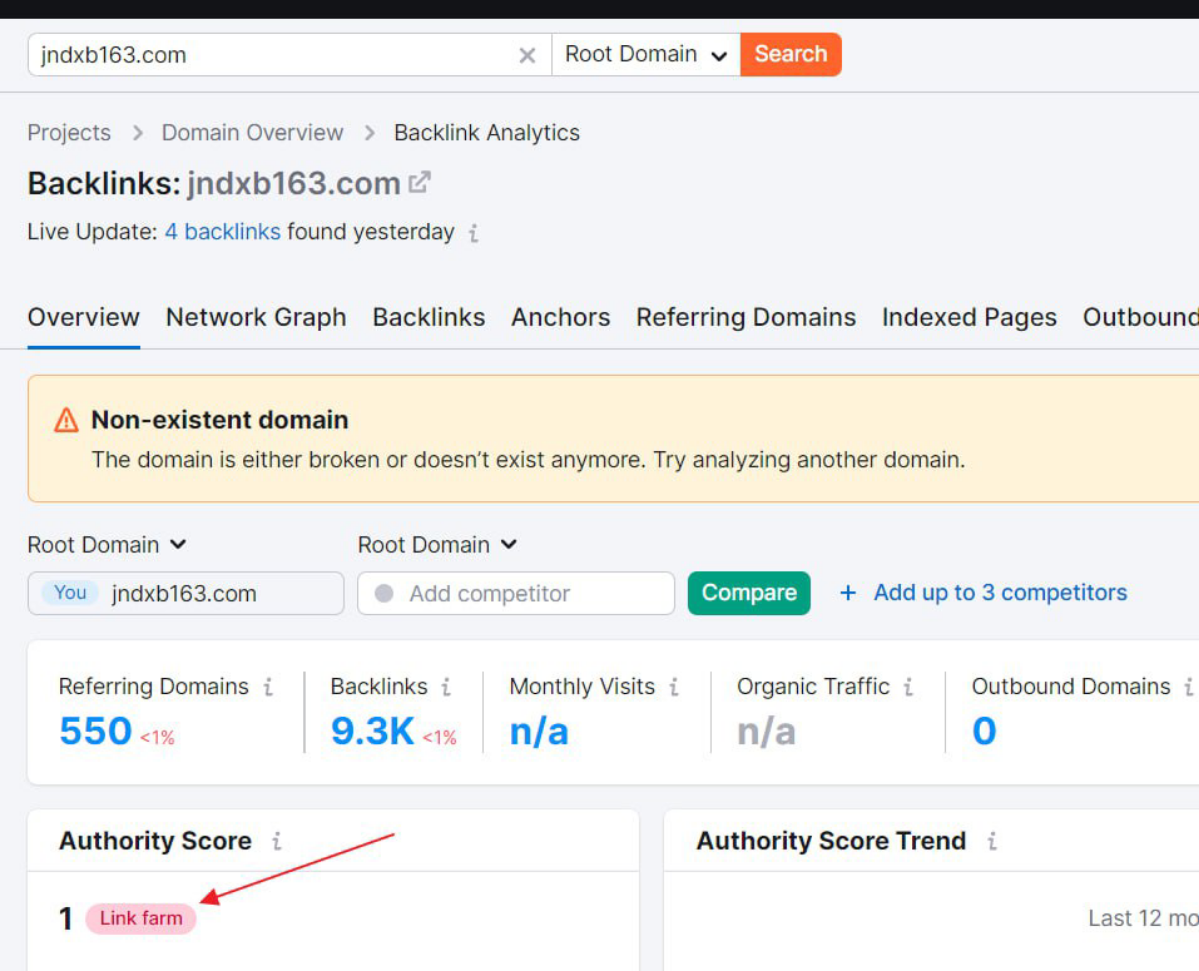
Task: Click info icon beside Referring Domains
Action: pos(268,687)
